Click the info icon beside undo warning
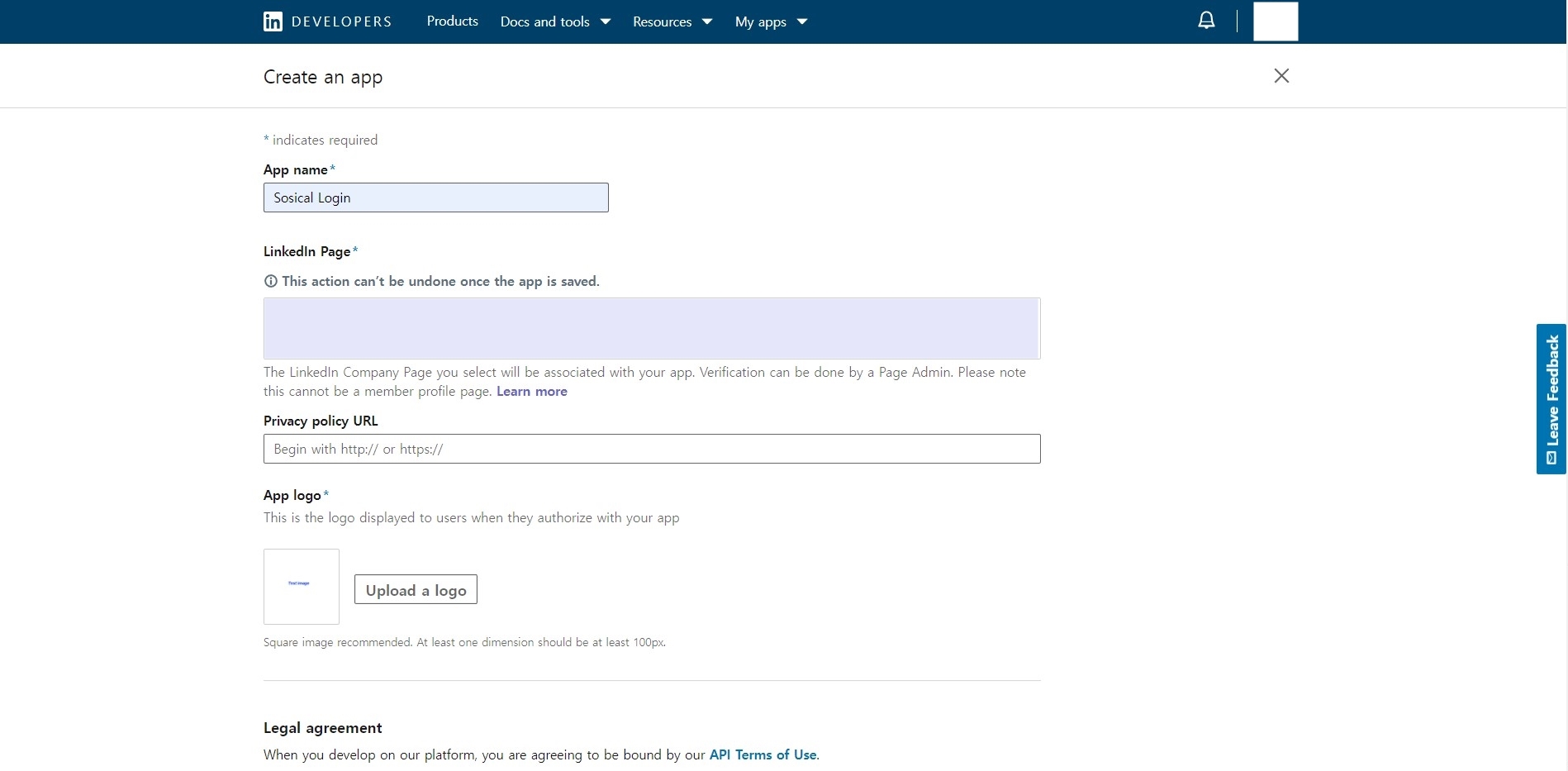 pyautogui.click(x=270, y=281)
